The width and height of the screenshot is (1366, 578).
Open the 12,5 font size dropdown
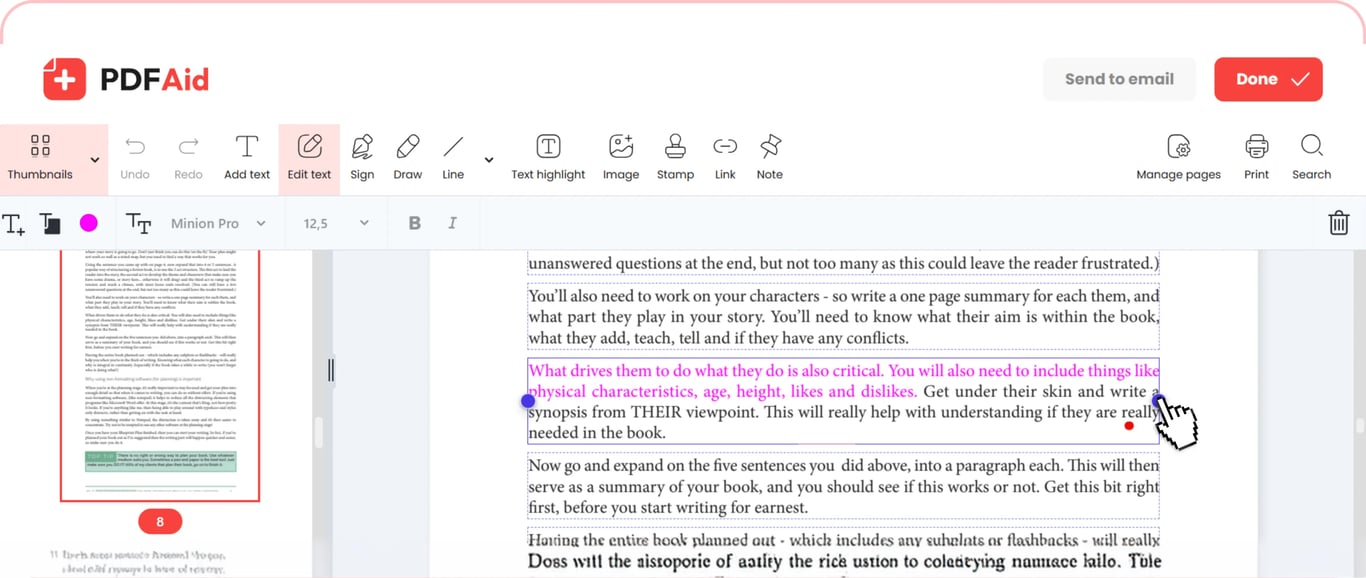pyautogui.click(x=336, y=224)
